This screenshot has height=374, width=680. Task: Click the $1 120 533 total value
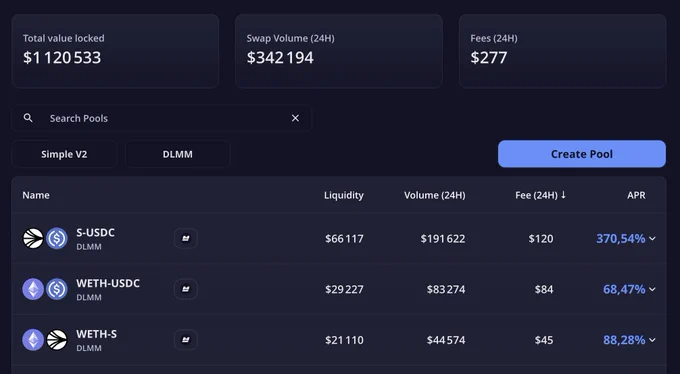pos(62,58)
